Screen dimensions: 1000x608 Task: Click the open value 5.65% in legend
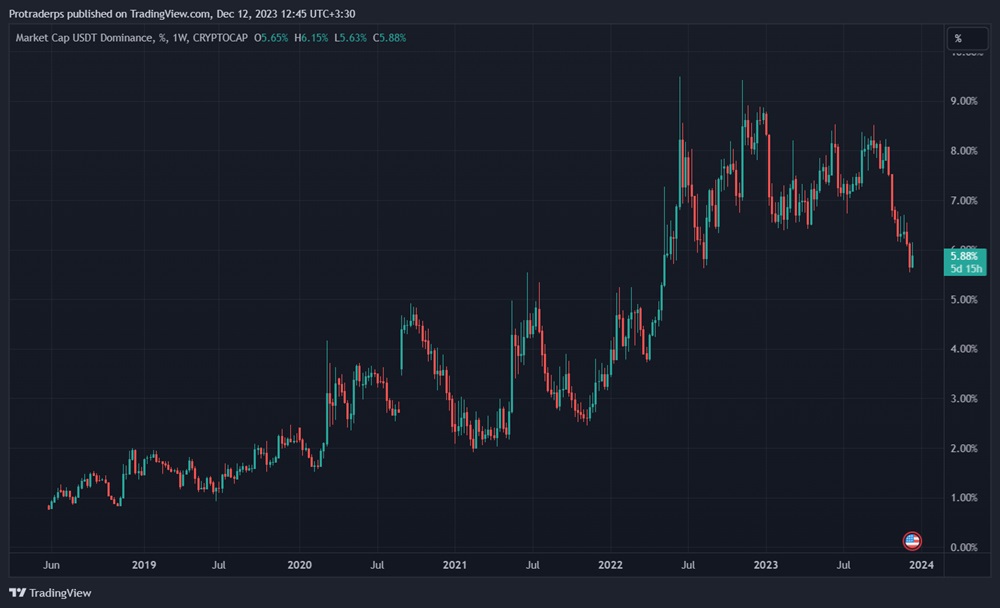274,38
